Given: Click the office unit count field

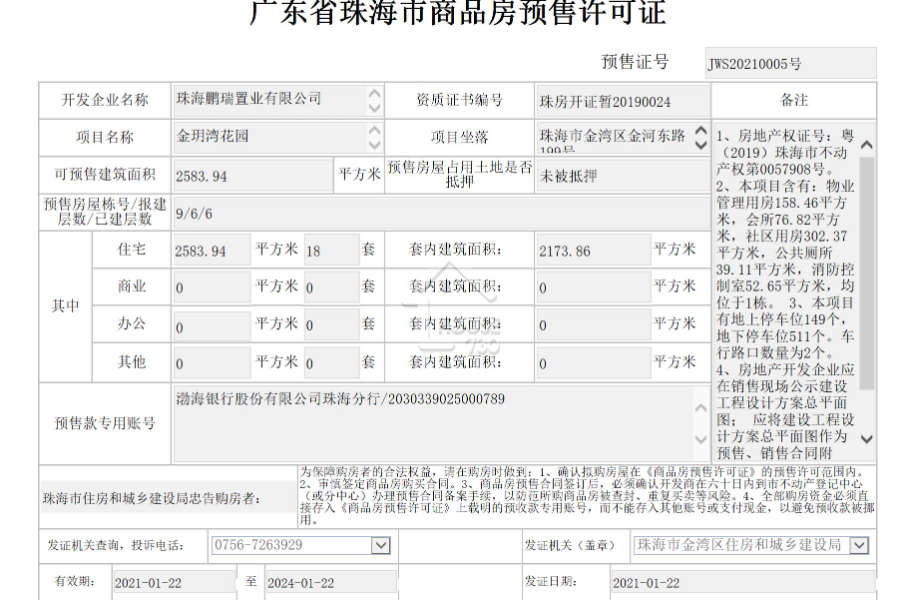Looking at the screenshot, I should pos(331,325).
